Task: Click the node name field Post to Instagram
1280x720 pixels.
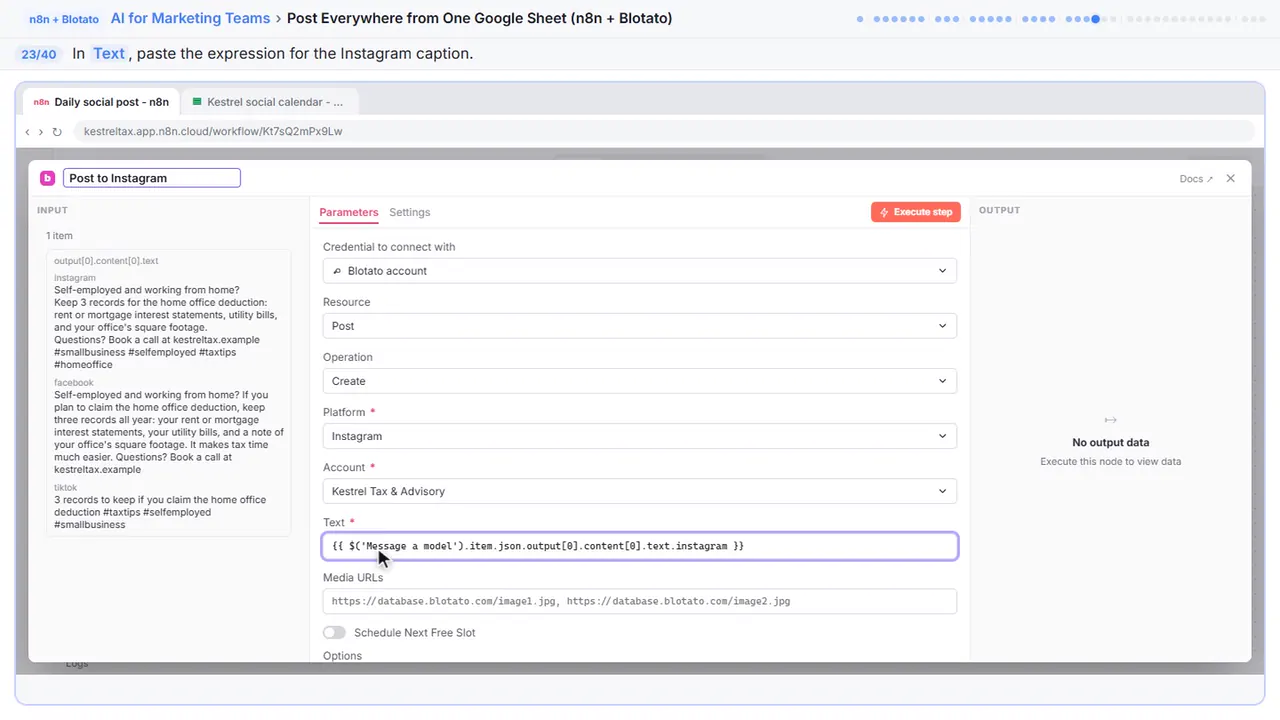Action: (x=152, y=178)
